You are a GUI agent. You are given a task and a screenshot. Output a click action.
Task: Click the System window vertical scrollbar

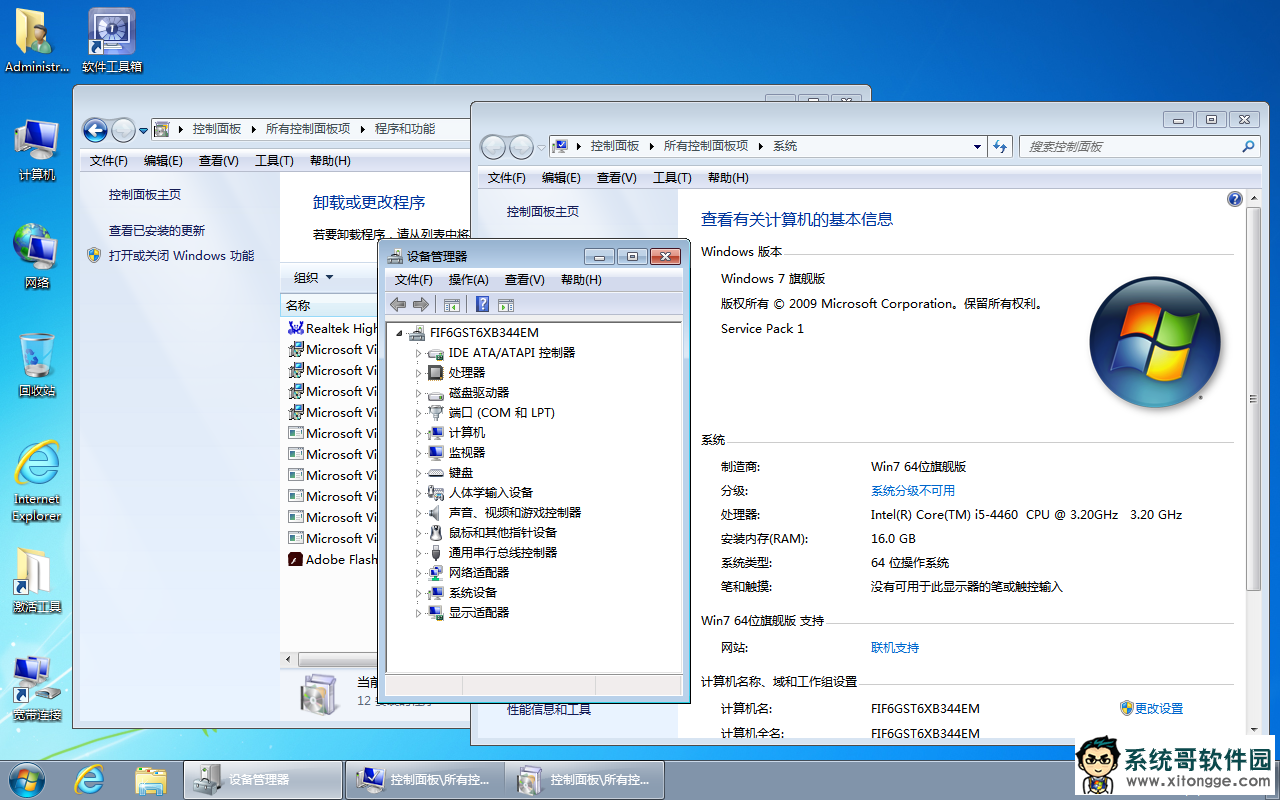click(1254, 398)
